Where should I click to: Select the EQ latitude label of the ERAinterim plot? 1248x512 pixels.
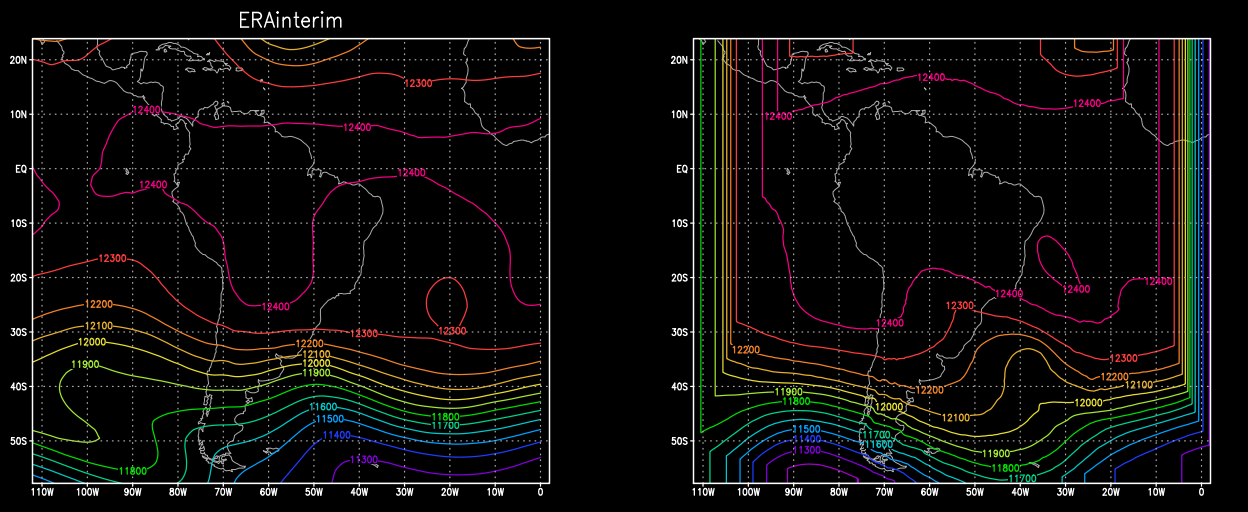click(19, 169)
